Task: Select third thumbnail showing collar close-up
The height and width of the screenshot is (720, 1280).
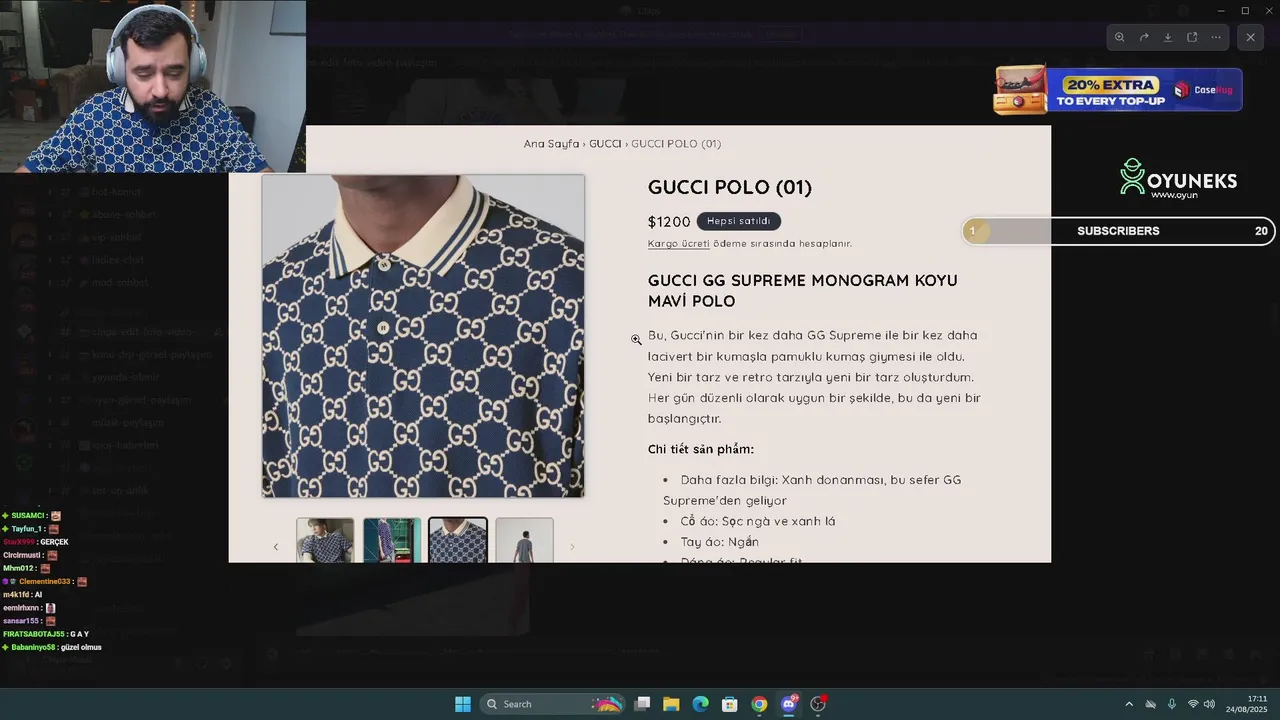Action: pyautogui.click(x=458, y=540)
